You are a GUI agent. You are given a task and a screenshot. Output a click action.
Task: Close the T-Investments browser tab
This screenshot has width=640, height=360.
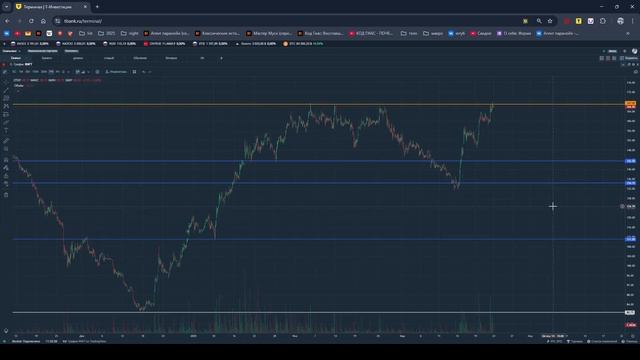point(85,7)
